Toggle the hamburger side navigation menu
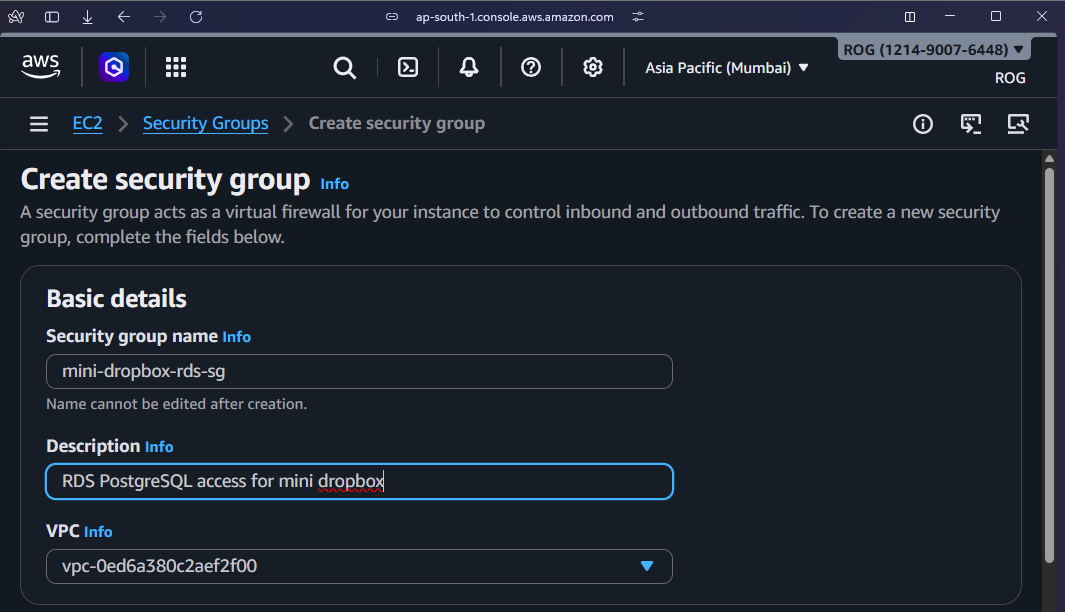 [x=39, y=124]
